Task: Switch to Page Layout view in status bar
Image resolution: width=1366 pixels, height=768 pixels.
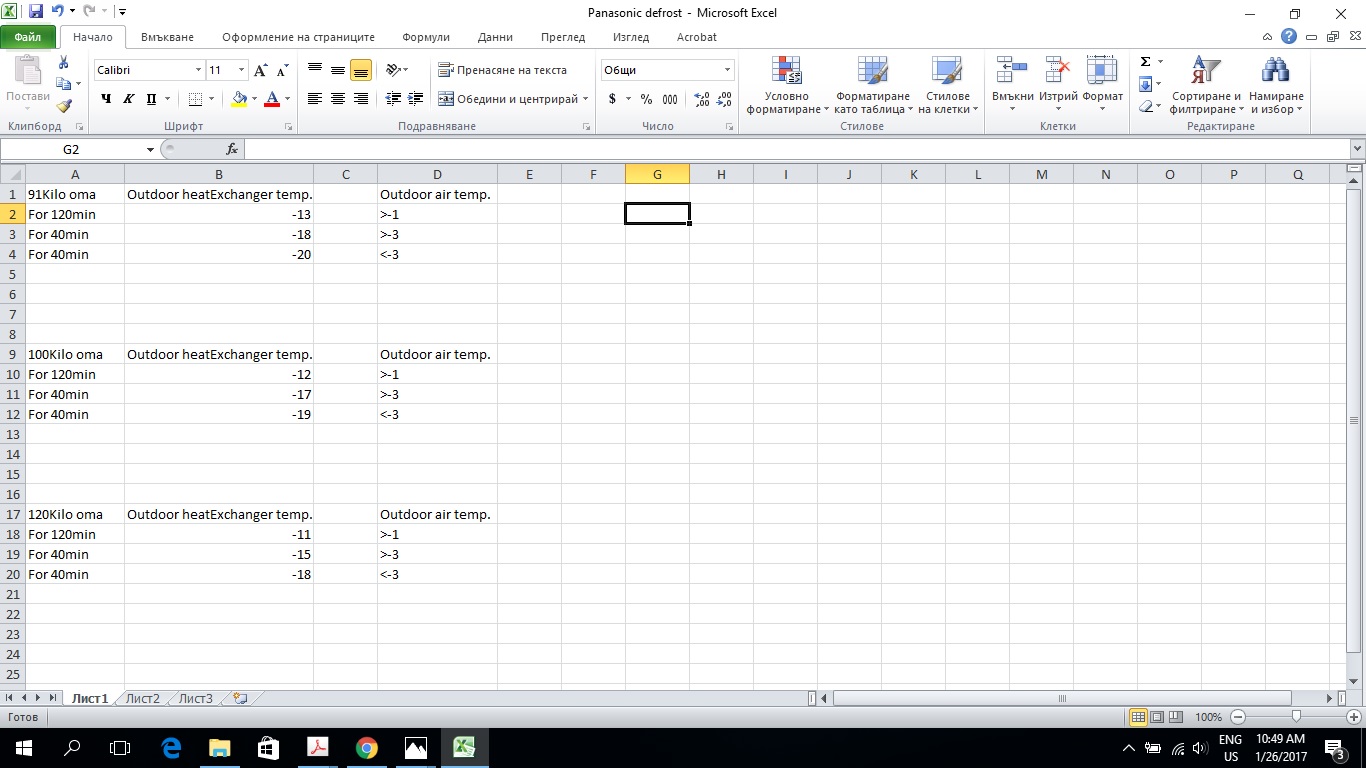Action: pos(1157,717)
